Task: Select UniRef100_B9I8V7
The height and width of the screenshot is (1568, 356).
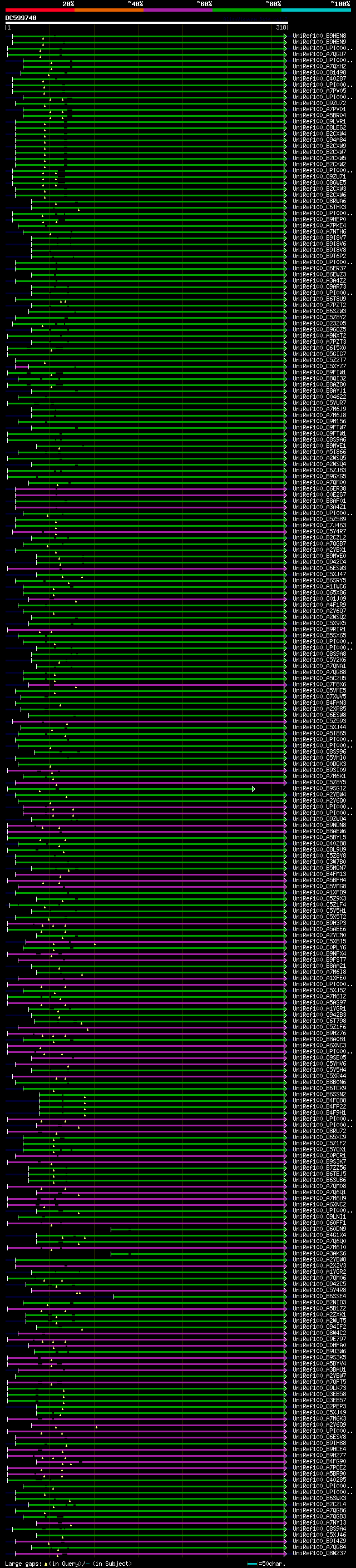Action: coord(319,238)
